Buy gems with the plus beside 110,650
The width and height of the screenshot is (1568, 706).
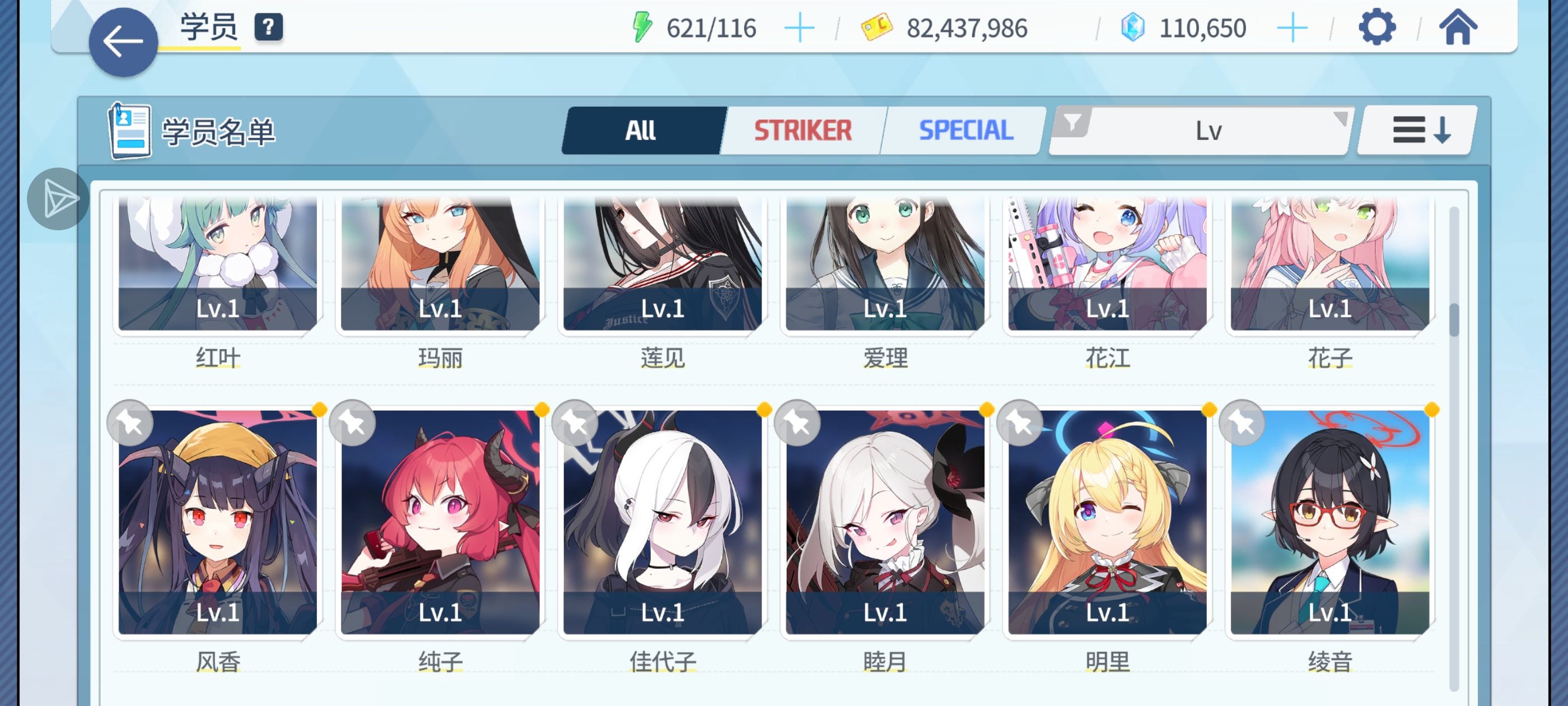point(1292,29)
